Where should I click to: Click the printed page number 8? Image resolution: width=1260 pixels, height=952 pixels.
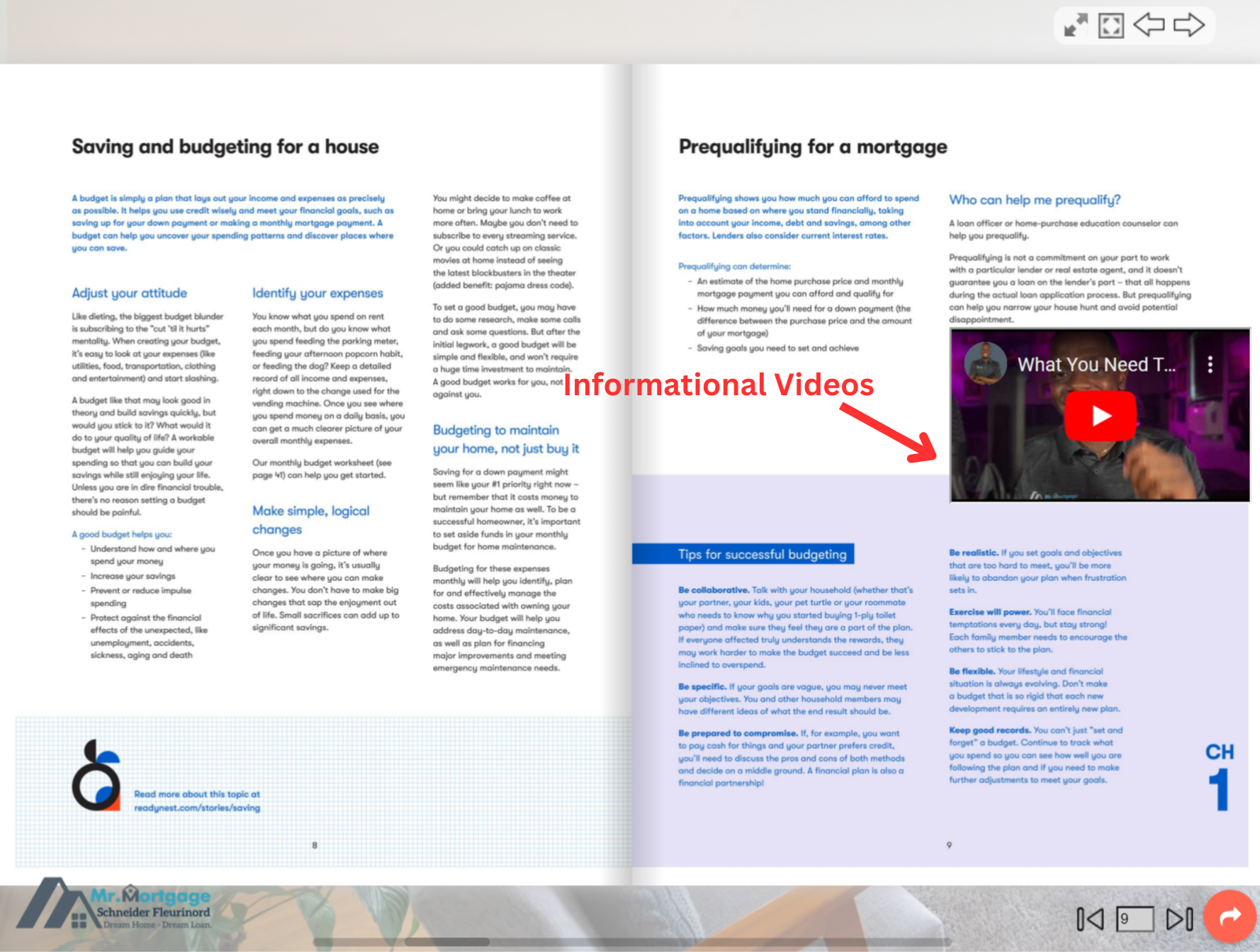coord(315,845)
